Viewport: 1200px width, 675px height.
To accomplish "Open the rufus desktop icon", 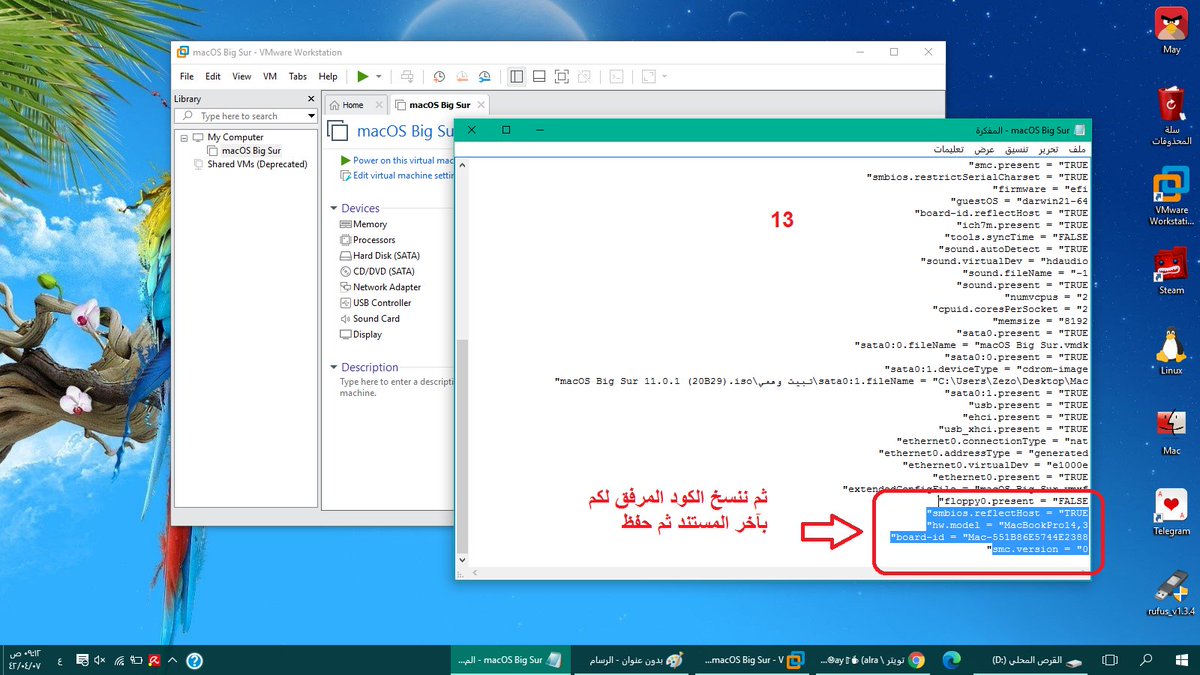I will [x=1171, y=592].
